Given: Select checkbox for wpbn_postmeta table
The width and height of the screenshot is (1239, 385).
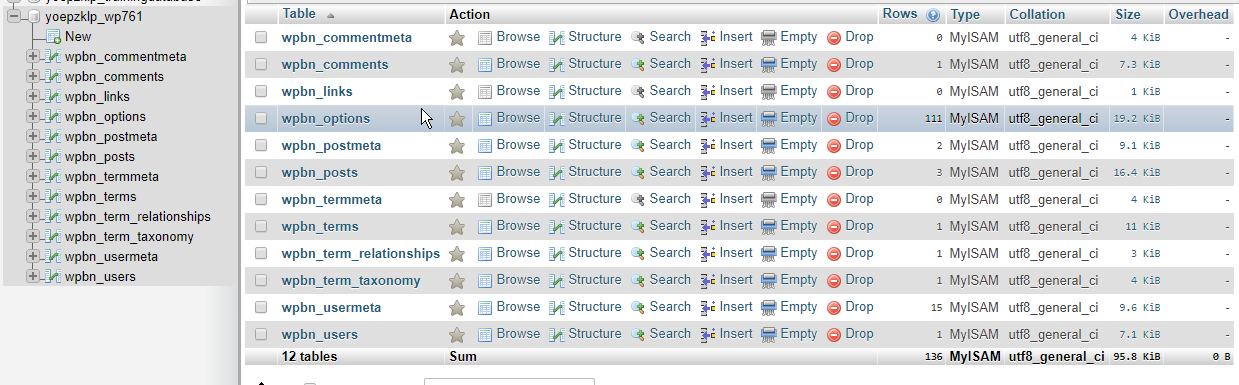Looking at the screenshot, I should [x=261, y=145].
